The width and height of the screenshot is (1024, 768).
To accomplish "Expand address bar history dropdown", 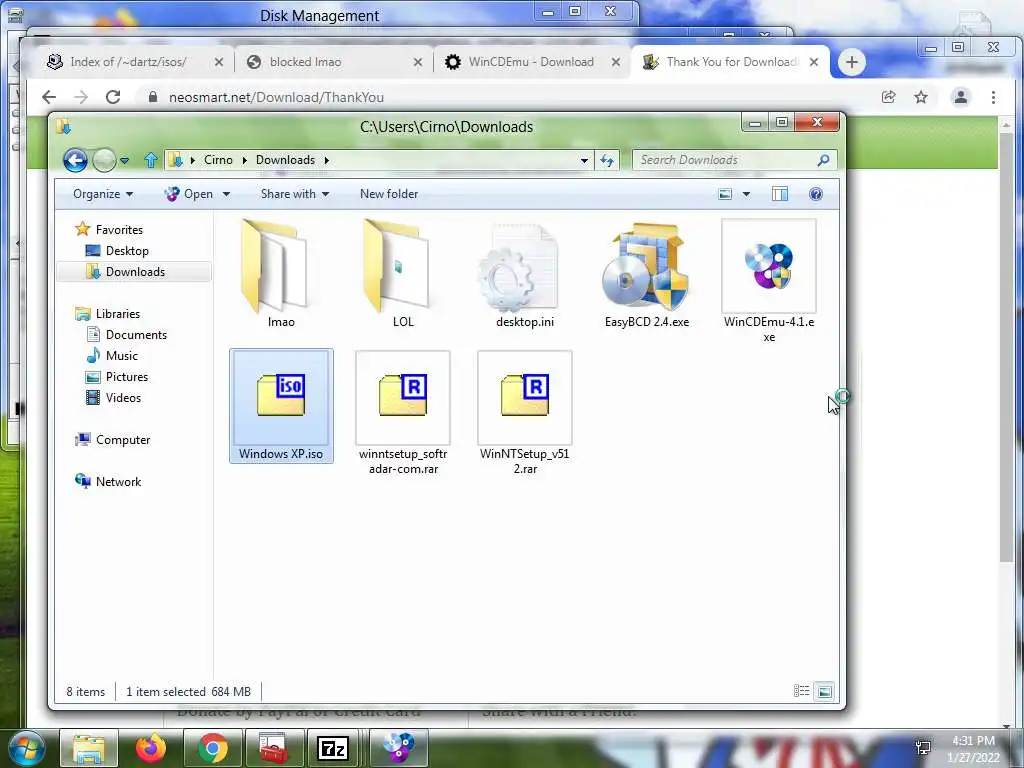I will click(x=584, y=160).
